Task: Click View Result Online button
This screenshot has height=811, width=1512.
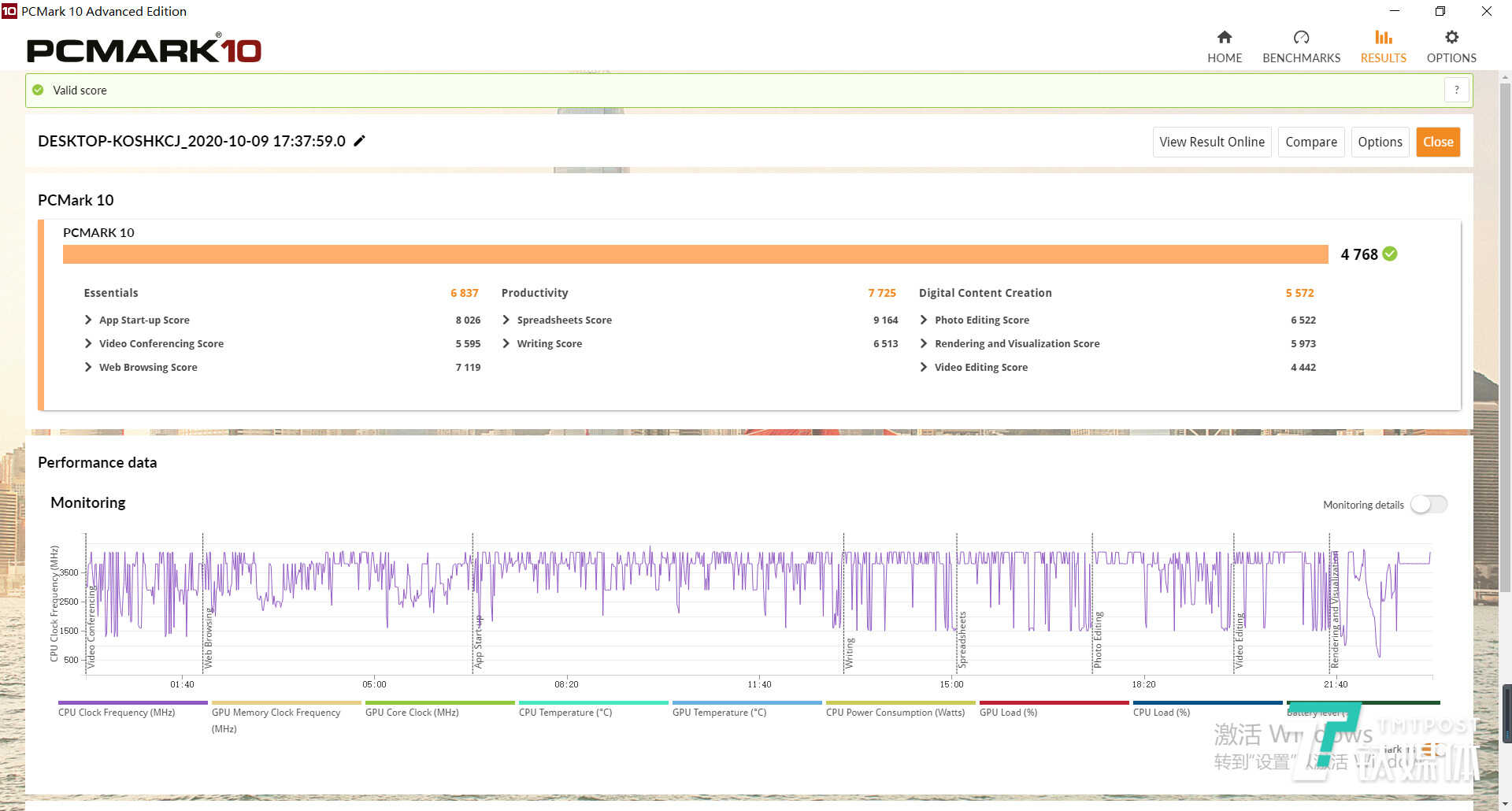Action: [1212, 142]
